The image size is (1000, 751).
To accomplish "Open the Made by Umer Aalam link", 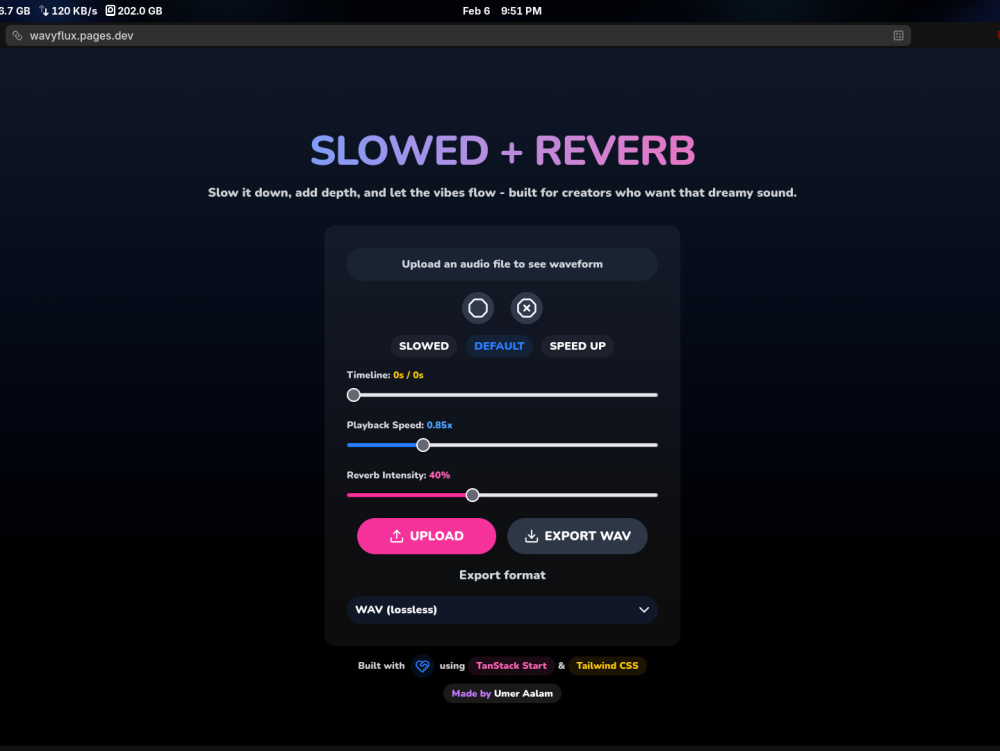I will click(x=502, y=693).
